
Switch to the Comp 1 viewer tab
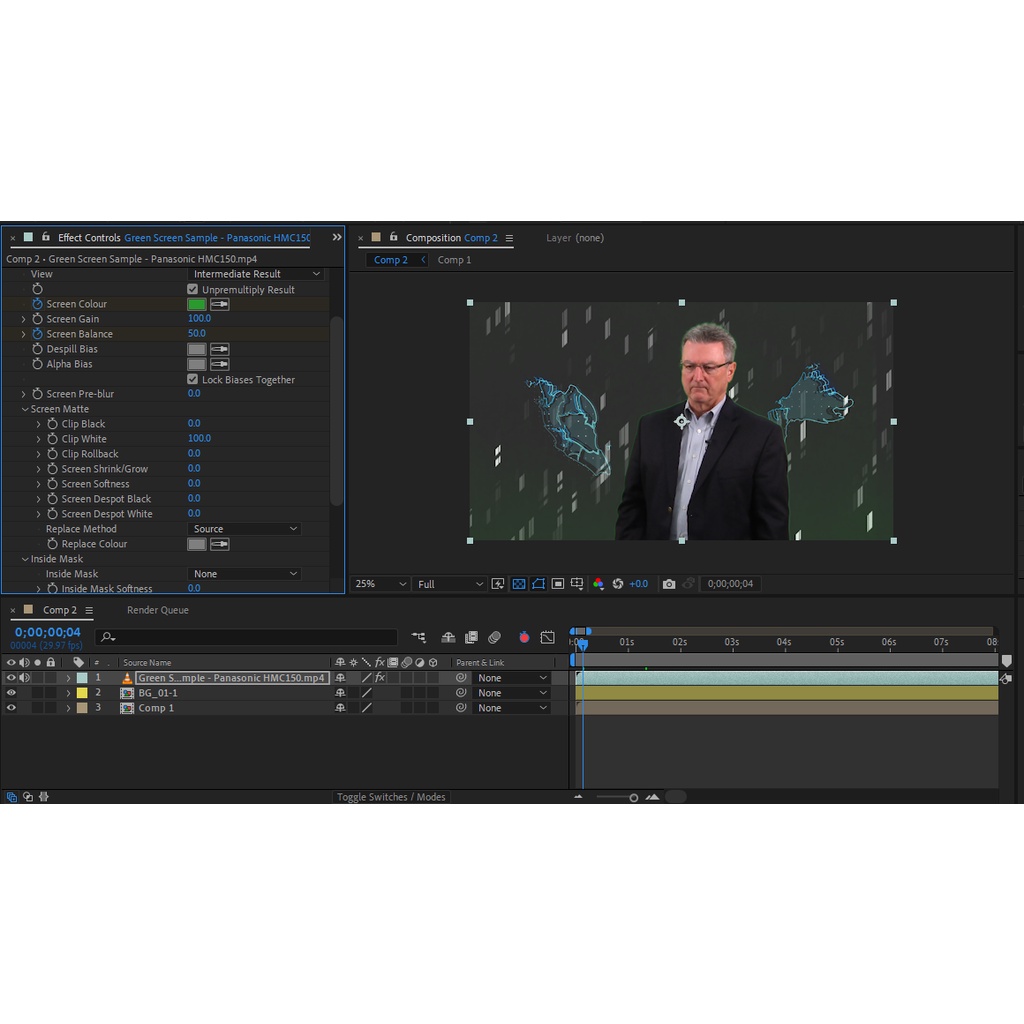click(x=454, y=260)
